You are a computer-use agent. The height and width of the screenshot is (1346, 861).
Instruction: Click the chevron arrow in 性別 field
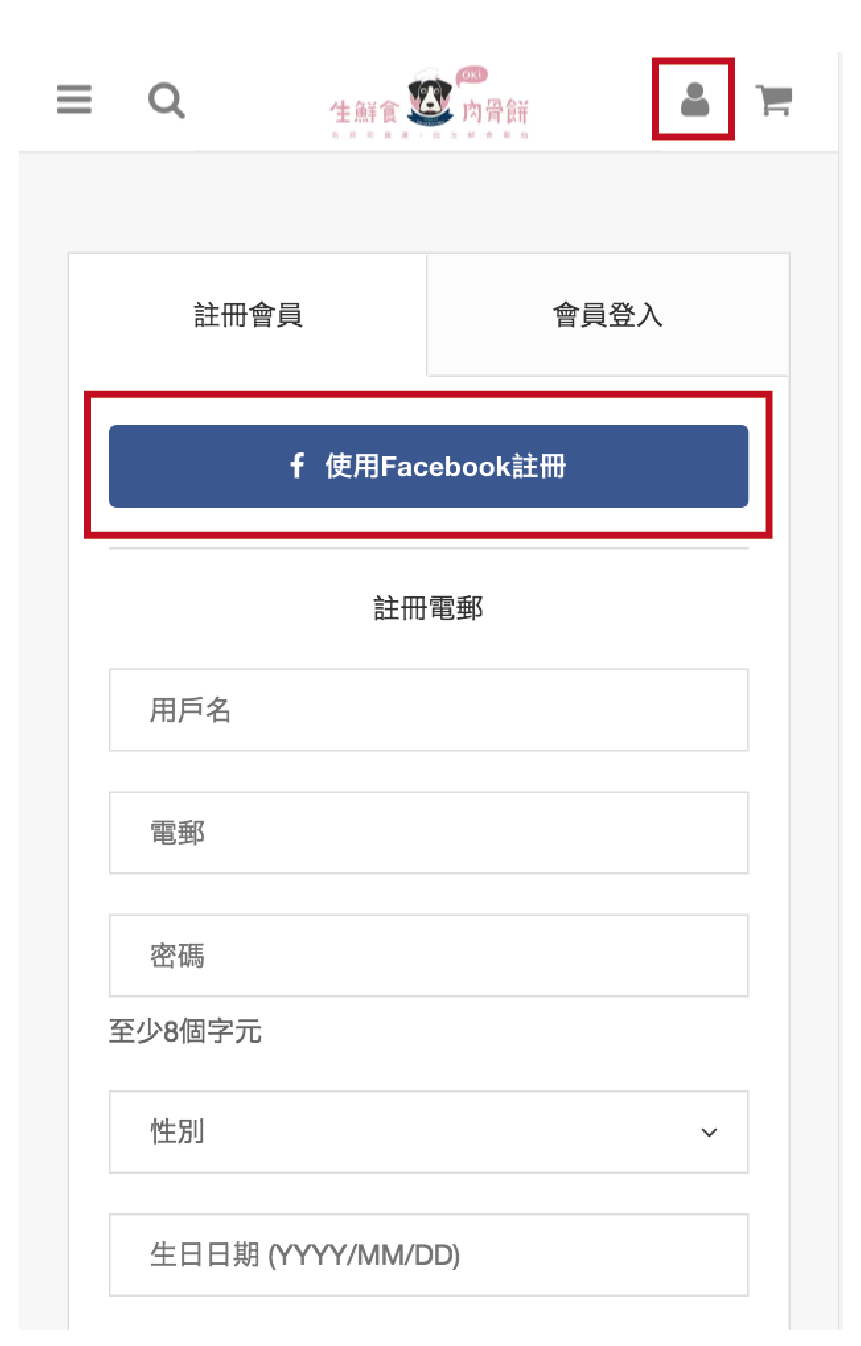point(709,1133)
